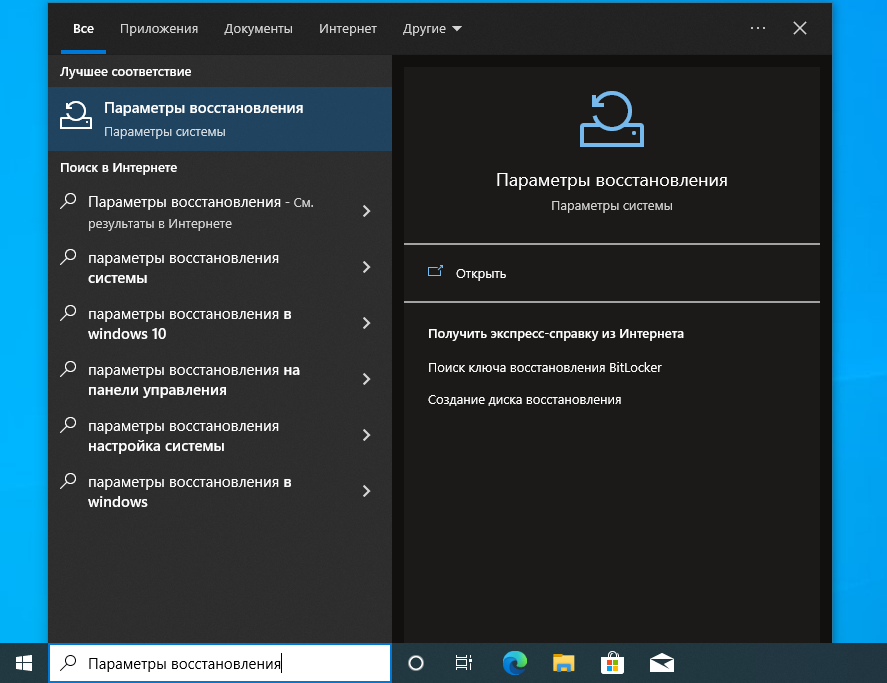The width and height of the screenshot is (887, 683).
Task: Open link Поиск ключа восстановления BitLocker
Action: pos(545,368)
